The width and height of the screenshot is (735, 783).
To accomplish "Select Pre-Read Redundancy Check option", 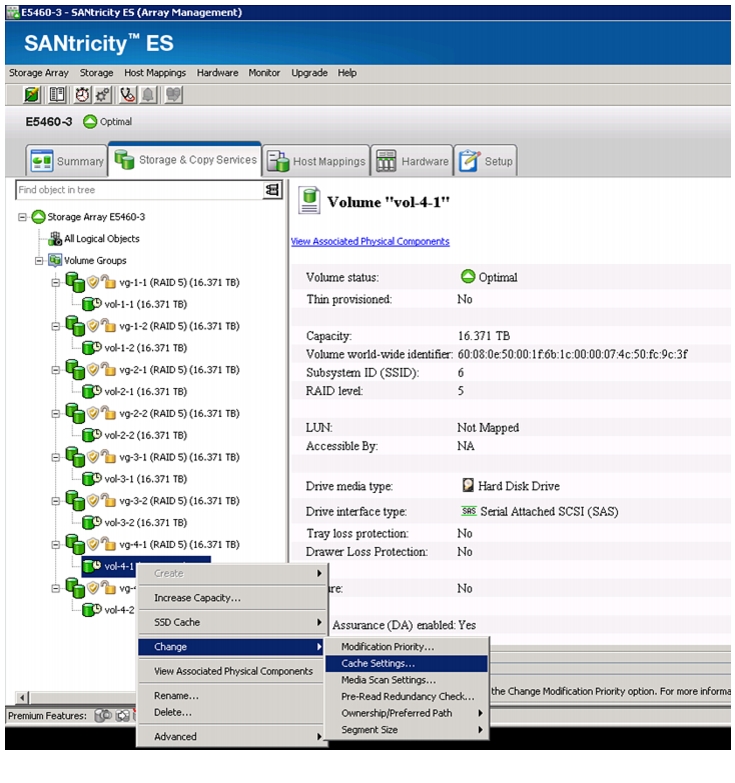I will click(406, 696).
